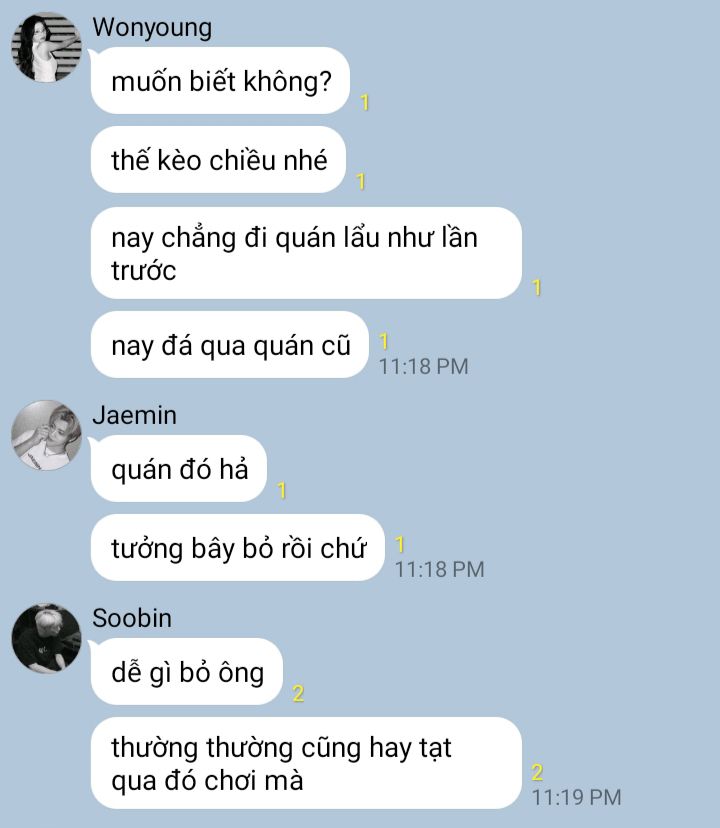720x828 pixels.
Task: Tap the Soobin sender name
Action: tap(132, 618)
